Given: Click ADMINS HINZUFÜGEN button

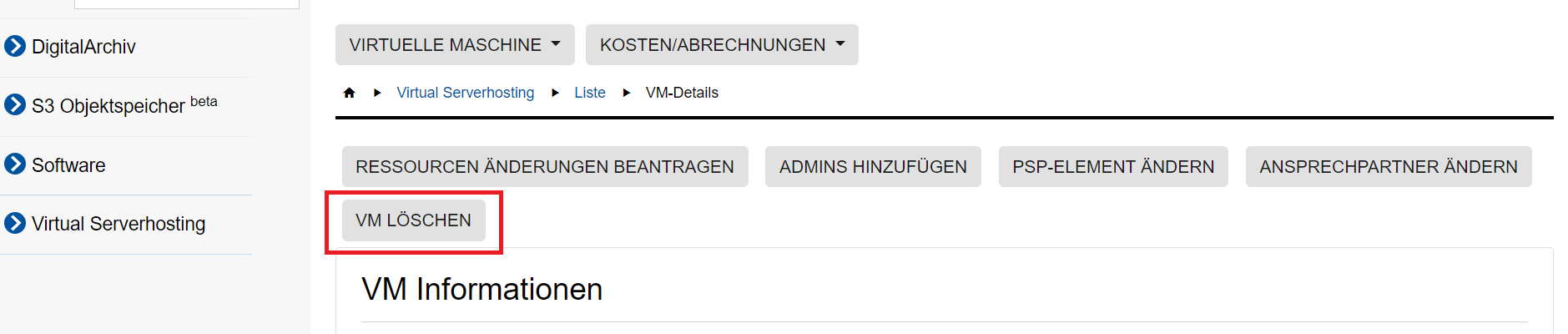Looking at the screenshot, I should pos(873,167).
